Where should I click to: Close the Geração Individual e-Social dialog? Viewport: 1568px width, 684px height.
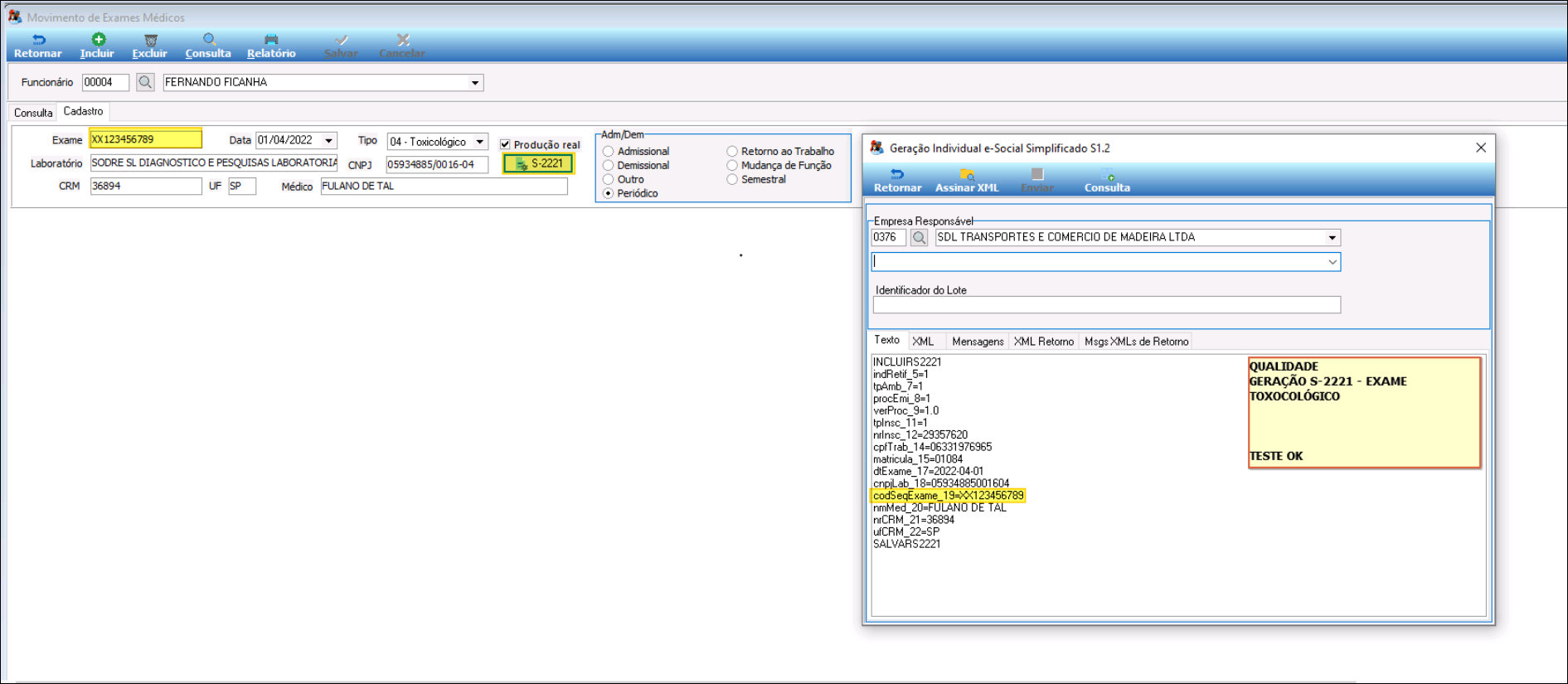click(x=1481, y=148)
